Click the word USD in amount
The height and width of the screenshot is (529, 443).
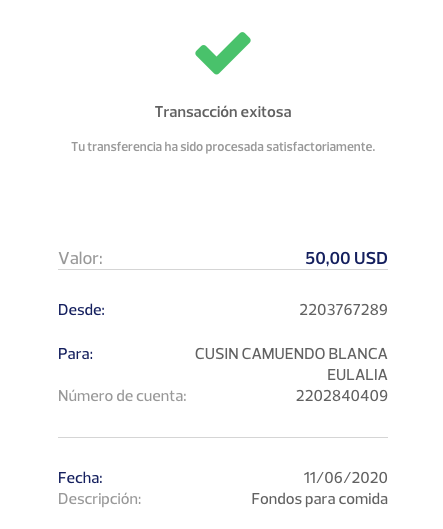[x=371, y=258]
